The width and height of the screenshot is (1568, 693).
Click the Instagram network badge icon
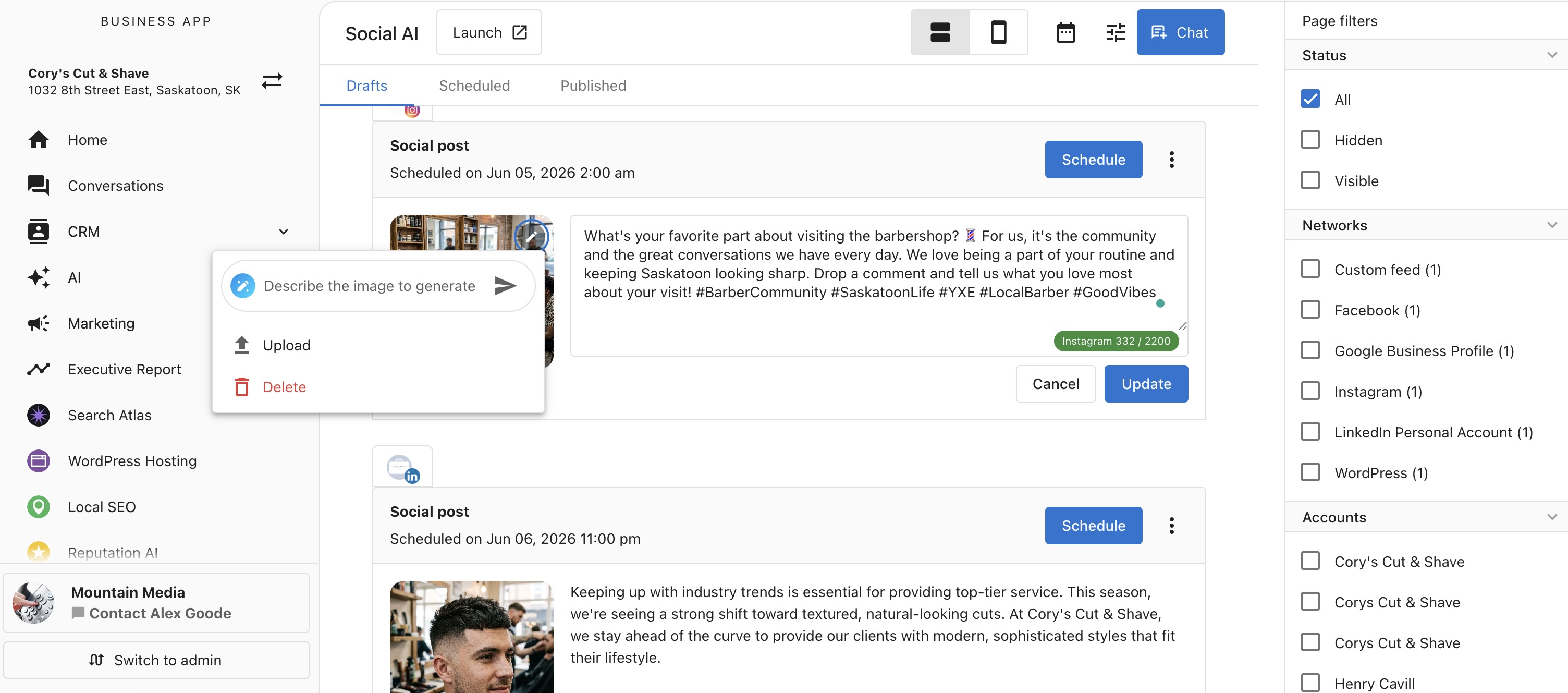click(x=412, y=111)
